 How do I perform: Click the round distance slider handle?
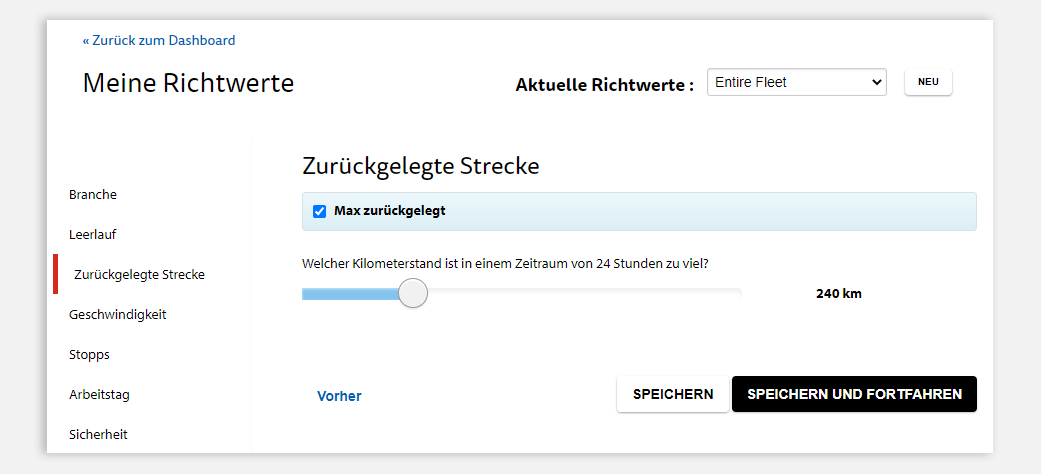413,293
